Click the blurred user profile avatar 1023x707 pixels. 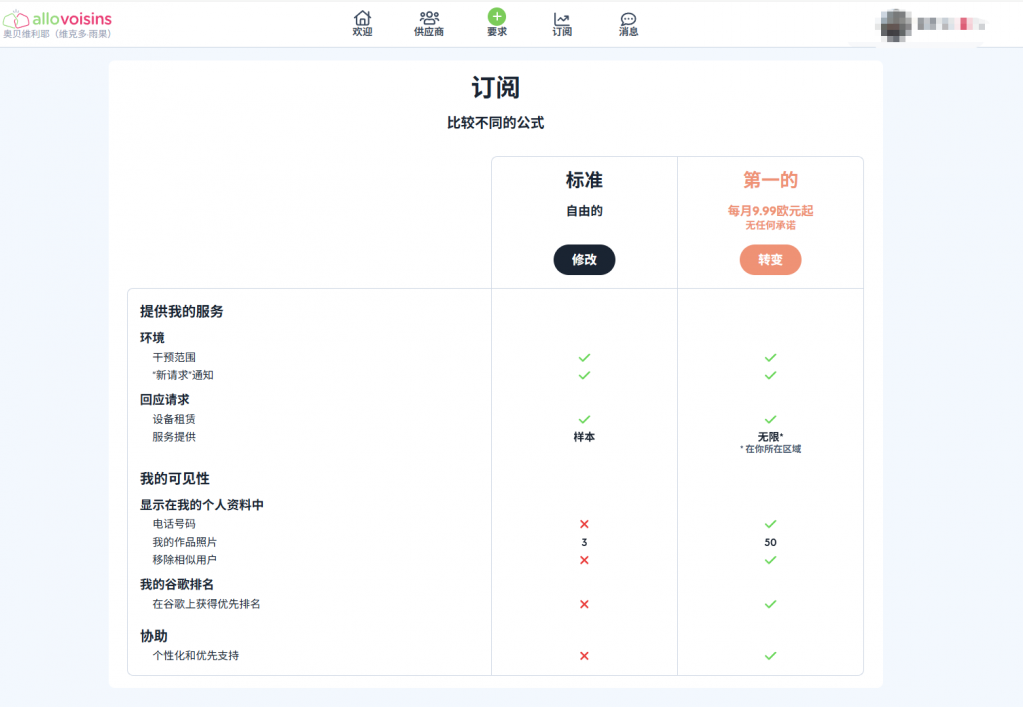pyautogui.click(x=895, y=23)
